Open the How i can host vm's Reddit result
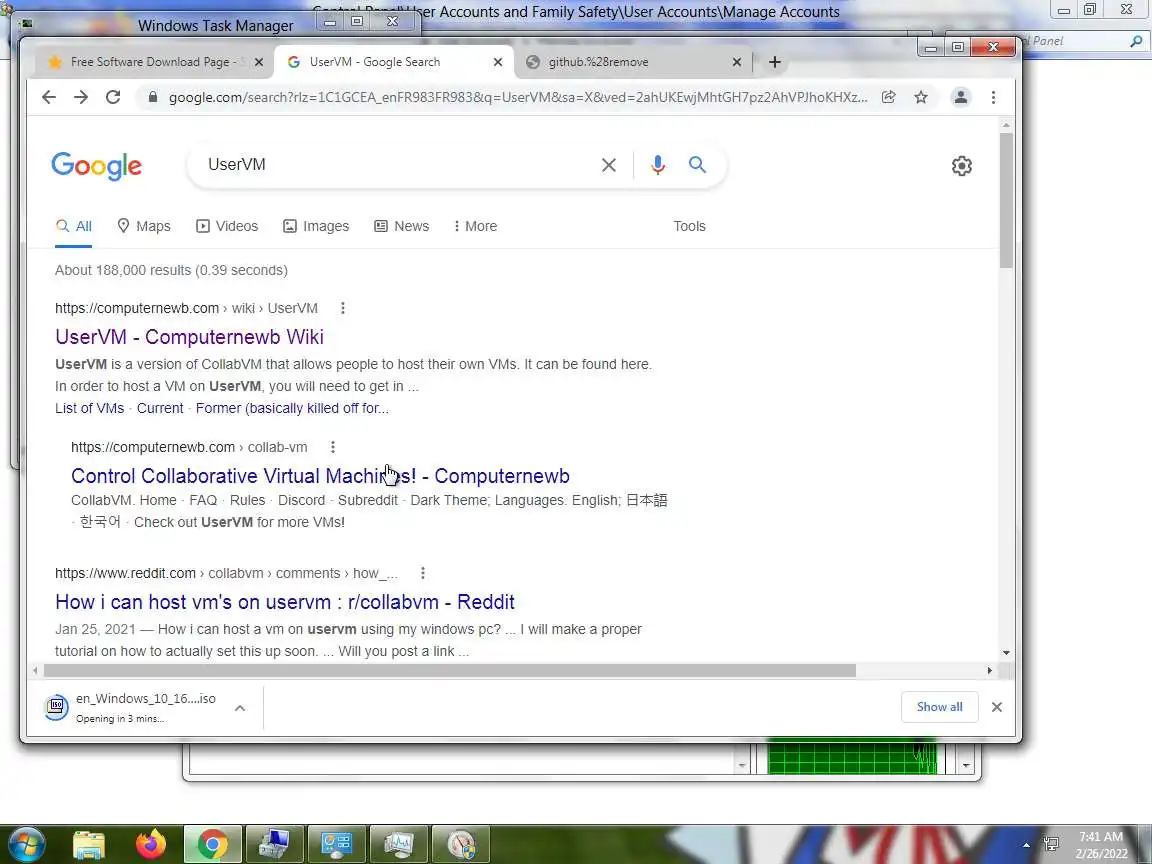The width and height of the screenshot is (1152, 864). tap(285, 602)
